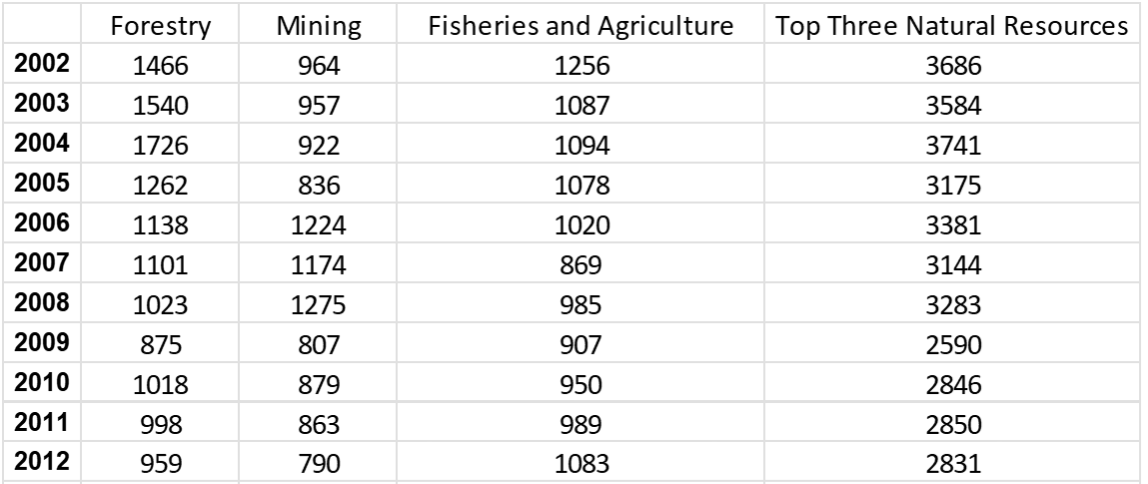This screenshot has width=1148, height=484.
Task: Select the Forestry column header
Action: click(x=160, y=26)
